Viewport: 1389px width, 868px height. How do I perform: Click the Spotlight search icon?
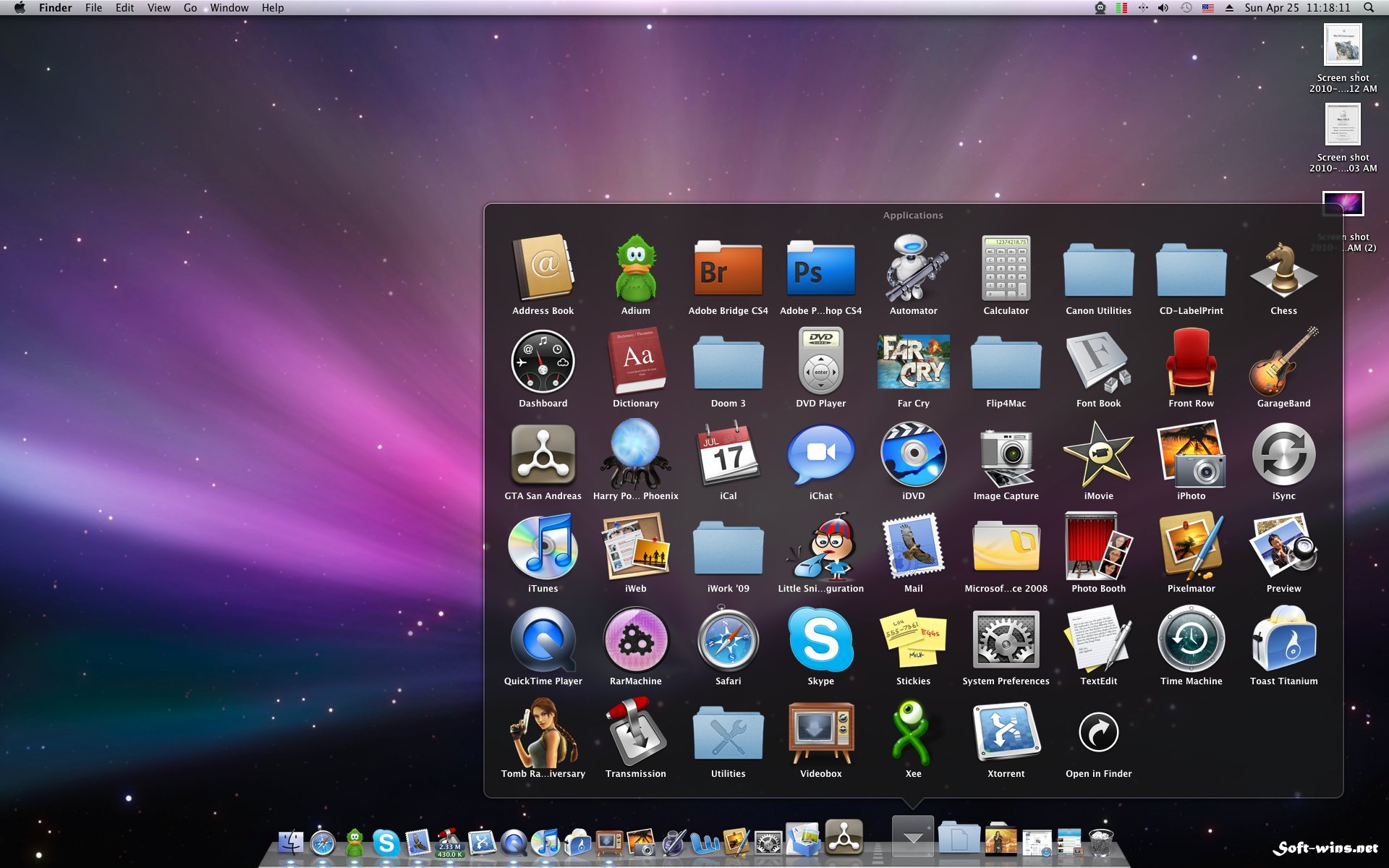1371,8
